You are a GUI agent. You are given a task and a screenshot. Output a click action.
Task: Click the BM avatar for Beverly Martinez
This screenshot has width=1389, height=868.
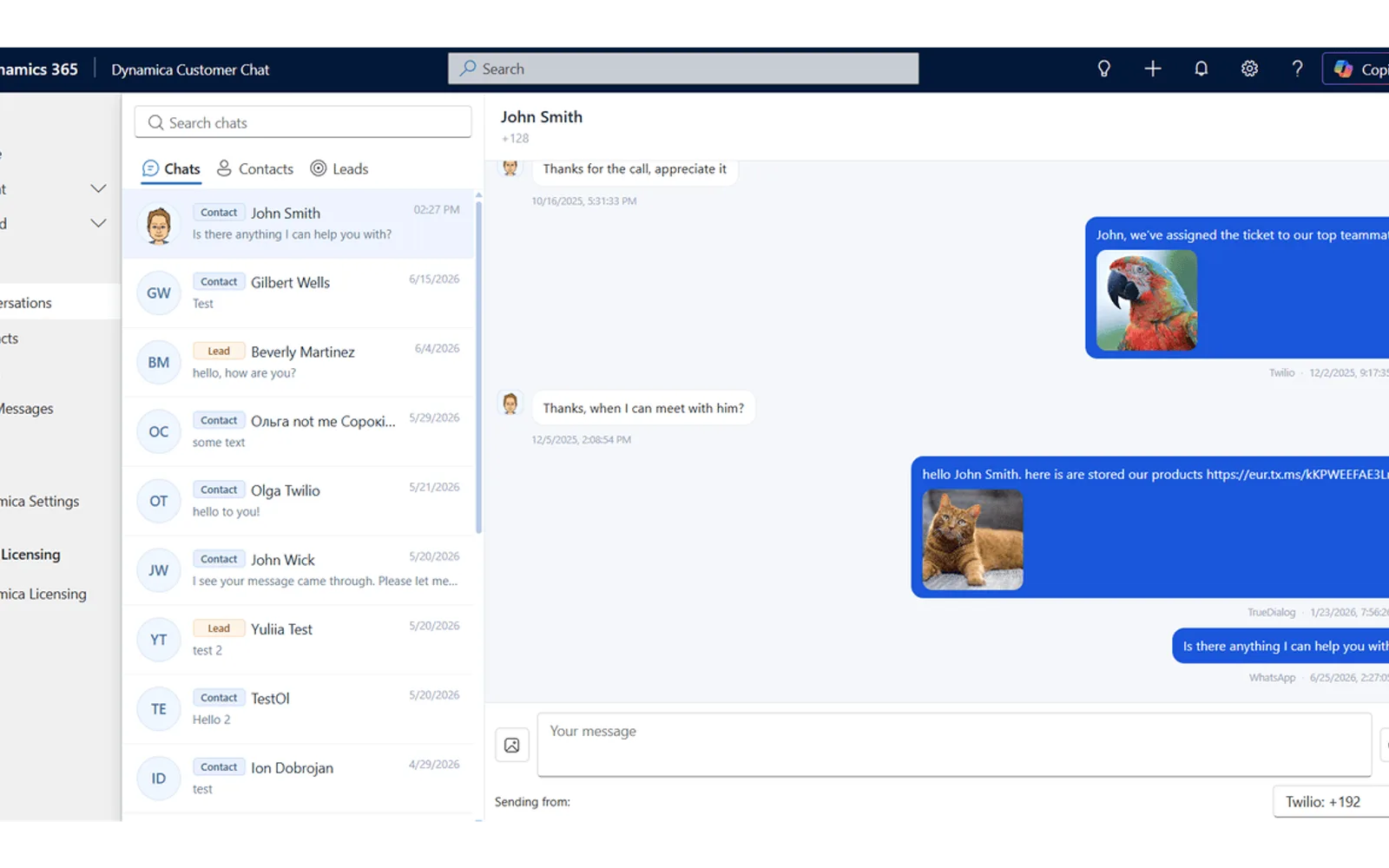(158, 363)
